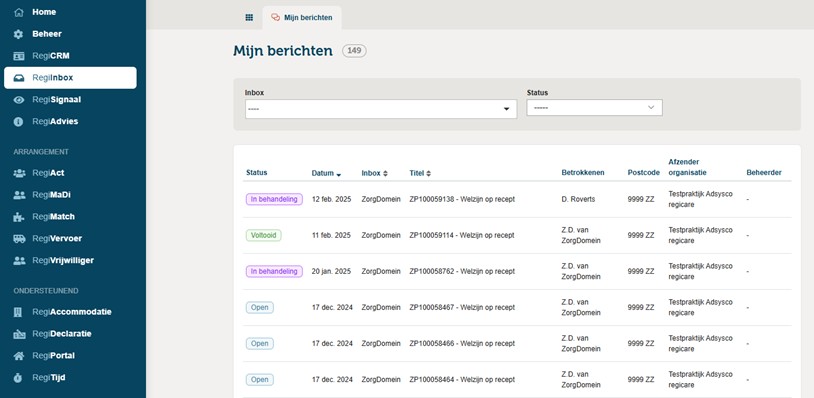Click the Mijn berichten page heading
This screenshot has width=814, height=398.
pyautogui.click(x=282, y=51)
